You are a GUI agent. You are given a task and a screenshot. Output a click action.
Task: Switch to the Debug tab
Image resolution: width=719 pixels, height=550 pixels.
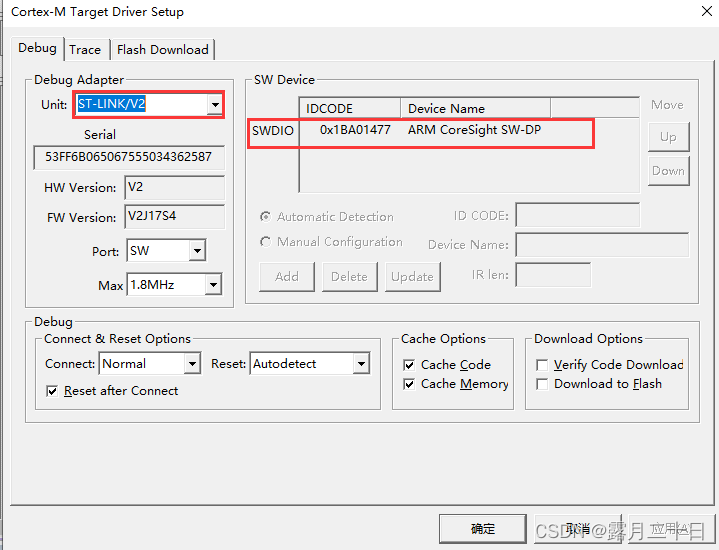coord(38,48)
